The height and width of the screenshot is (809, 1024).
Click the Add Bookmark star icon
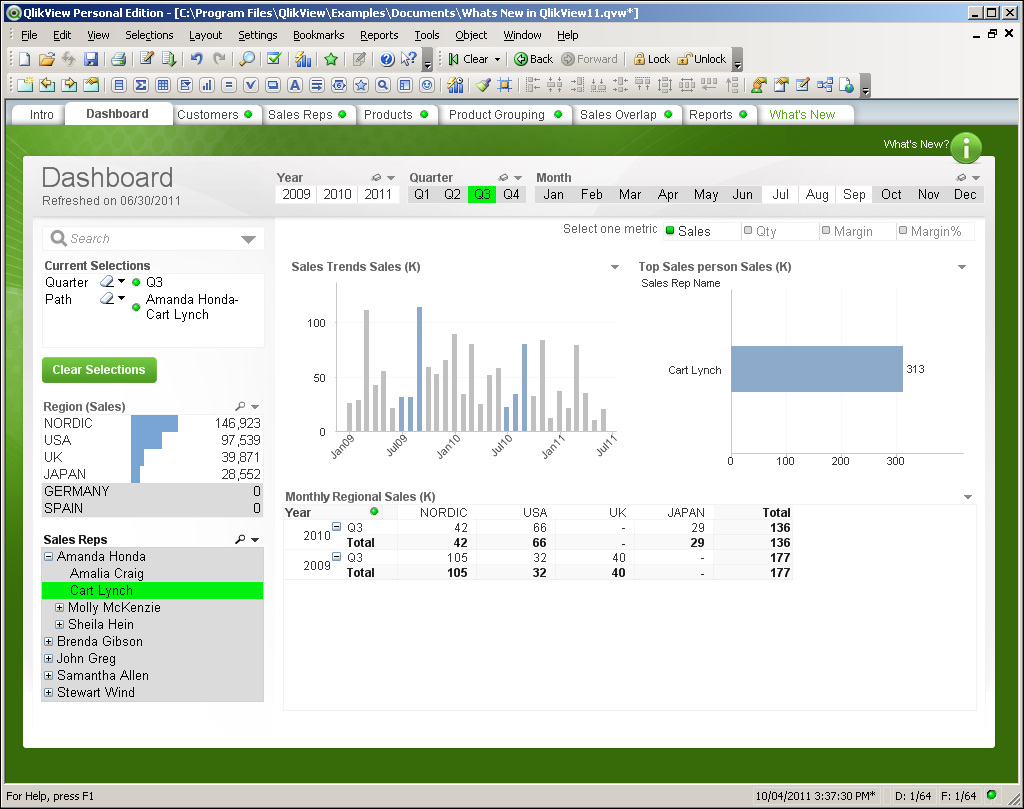pyautogui.click(x=330, y=59)
